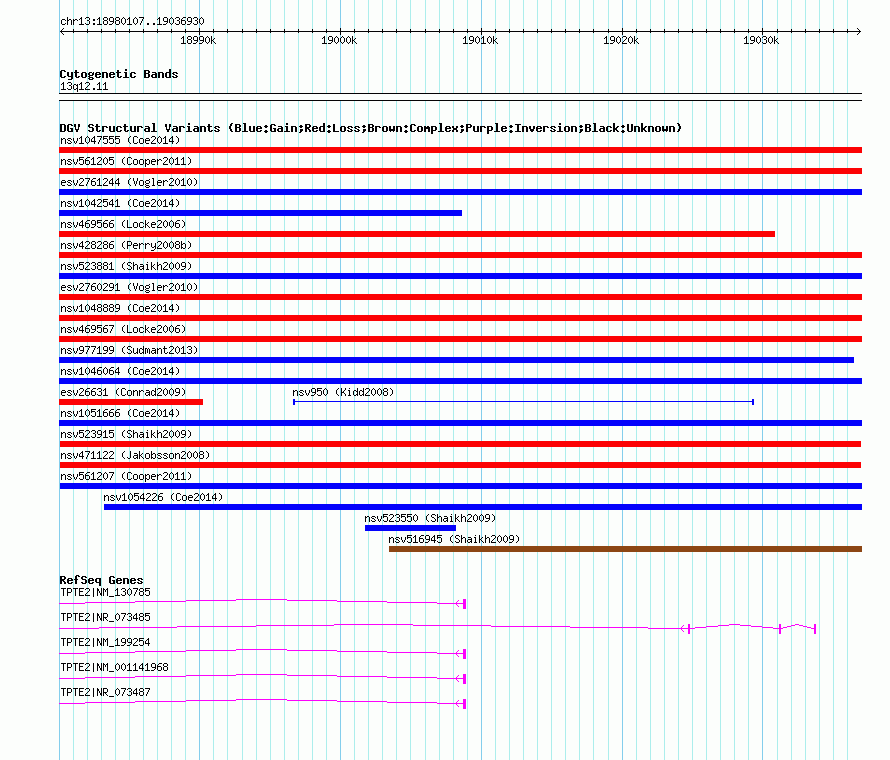Open nsv523550 (Shaikh2009) variant label
The image size is (890, 760).
[x=430, y=518]
